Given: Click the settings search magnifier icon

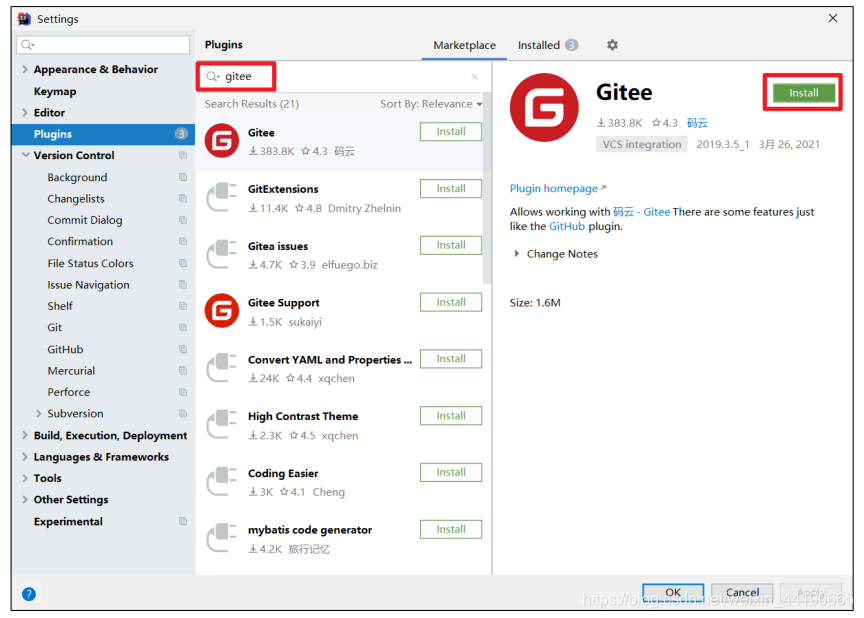Looking at the screenshot, I should pos(27,45).
